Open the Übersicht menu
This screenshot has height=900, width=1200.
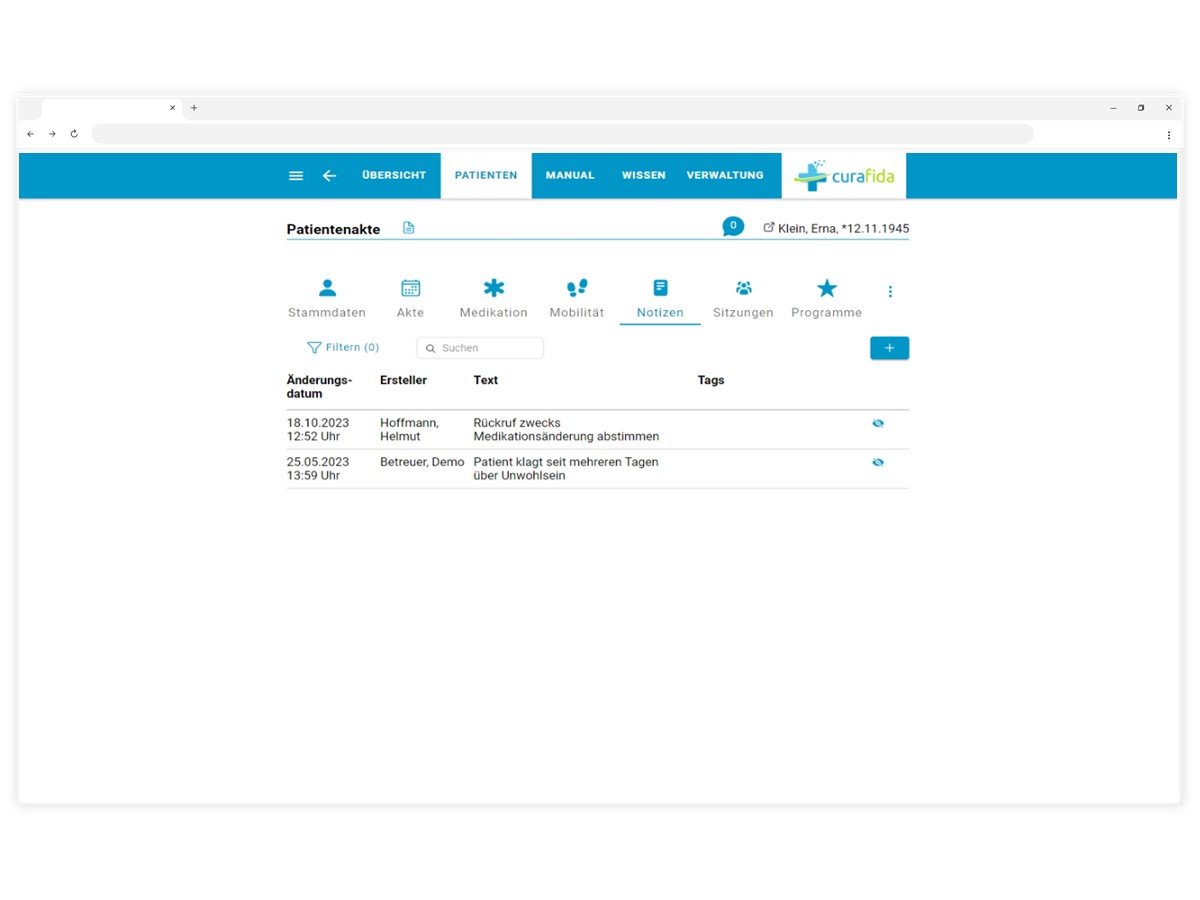pyautogui.click(x=394, y=175)
